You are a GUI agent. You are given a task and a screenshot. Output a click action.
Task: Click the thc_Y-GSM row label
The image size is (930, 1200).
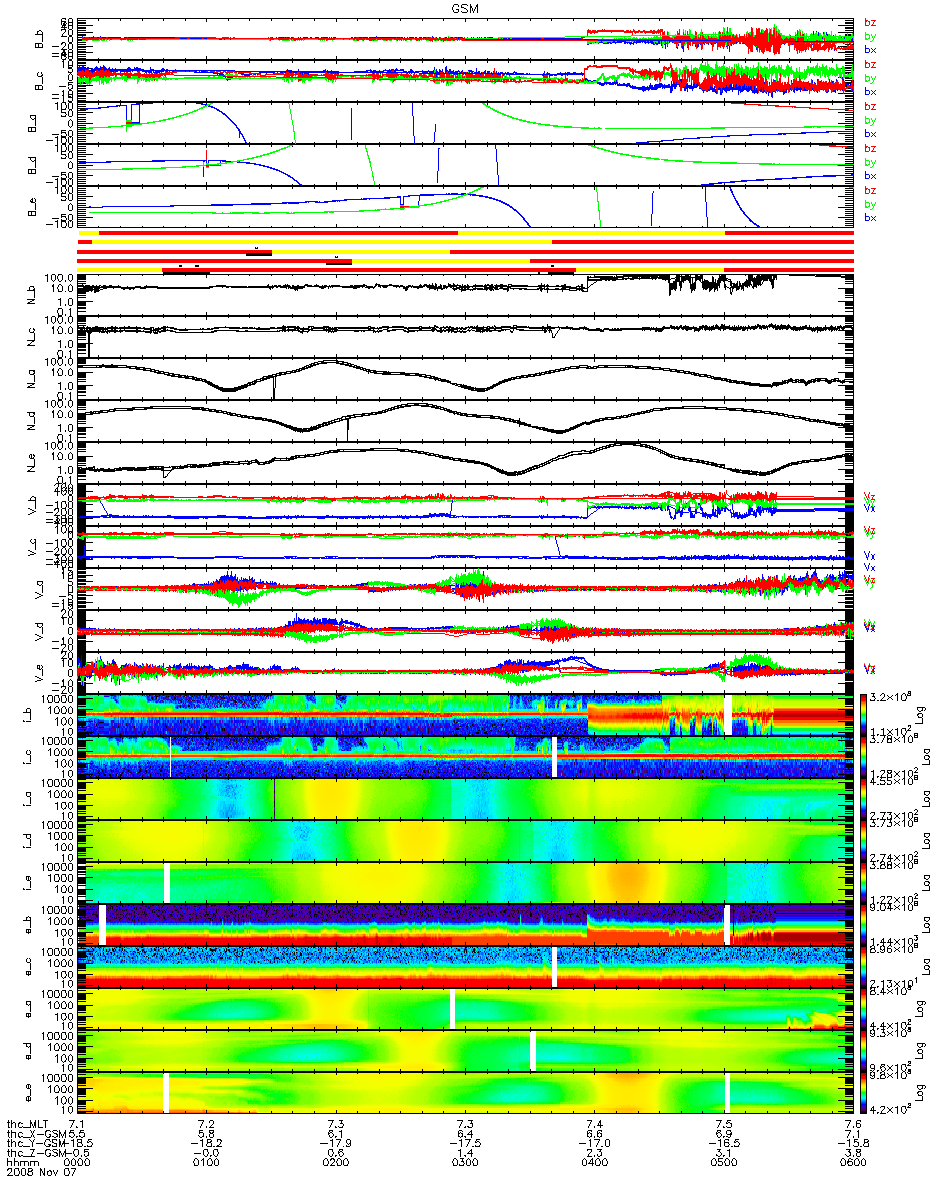(x=35, y=1144)
